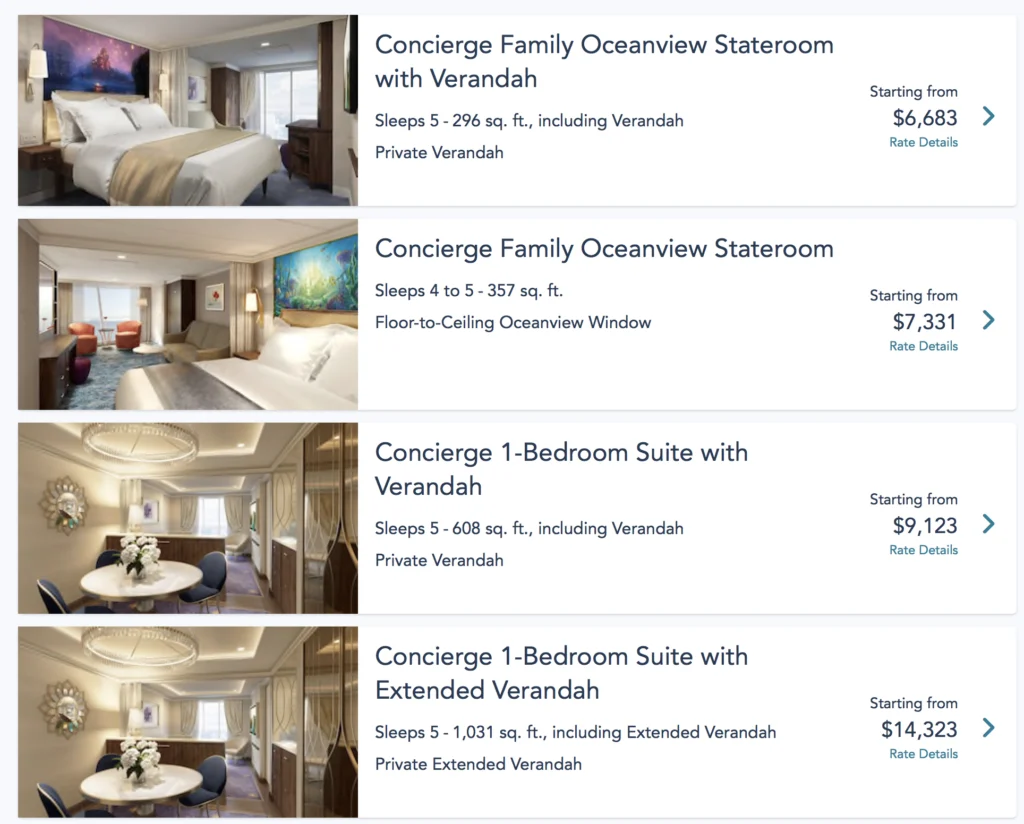Viewport: 1024px width, 824px height.
Task: Click the $6,683 starting price
Action: (925, 118)
